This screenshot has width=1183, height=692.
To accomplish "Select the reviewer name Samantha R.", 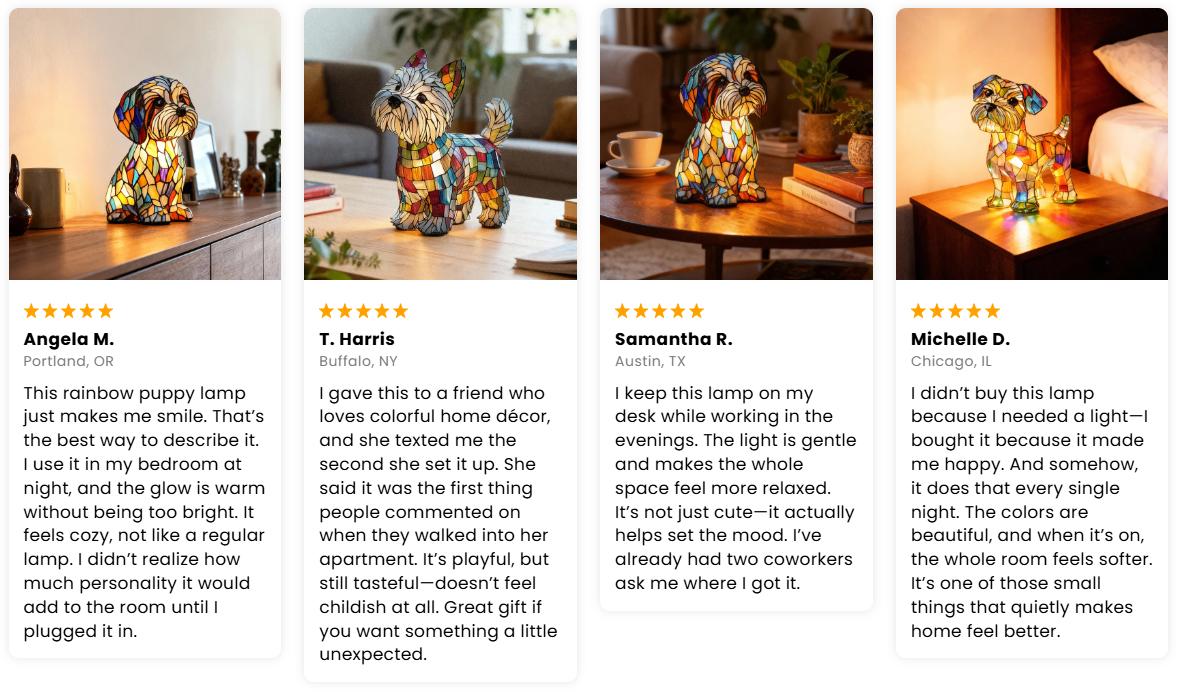I will pyautogui.click(x=674, y=339).
